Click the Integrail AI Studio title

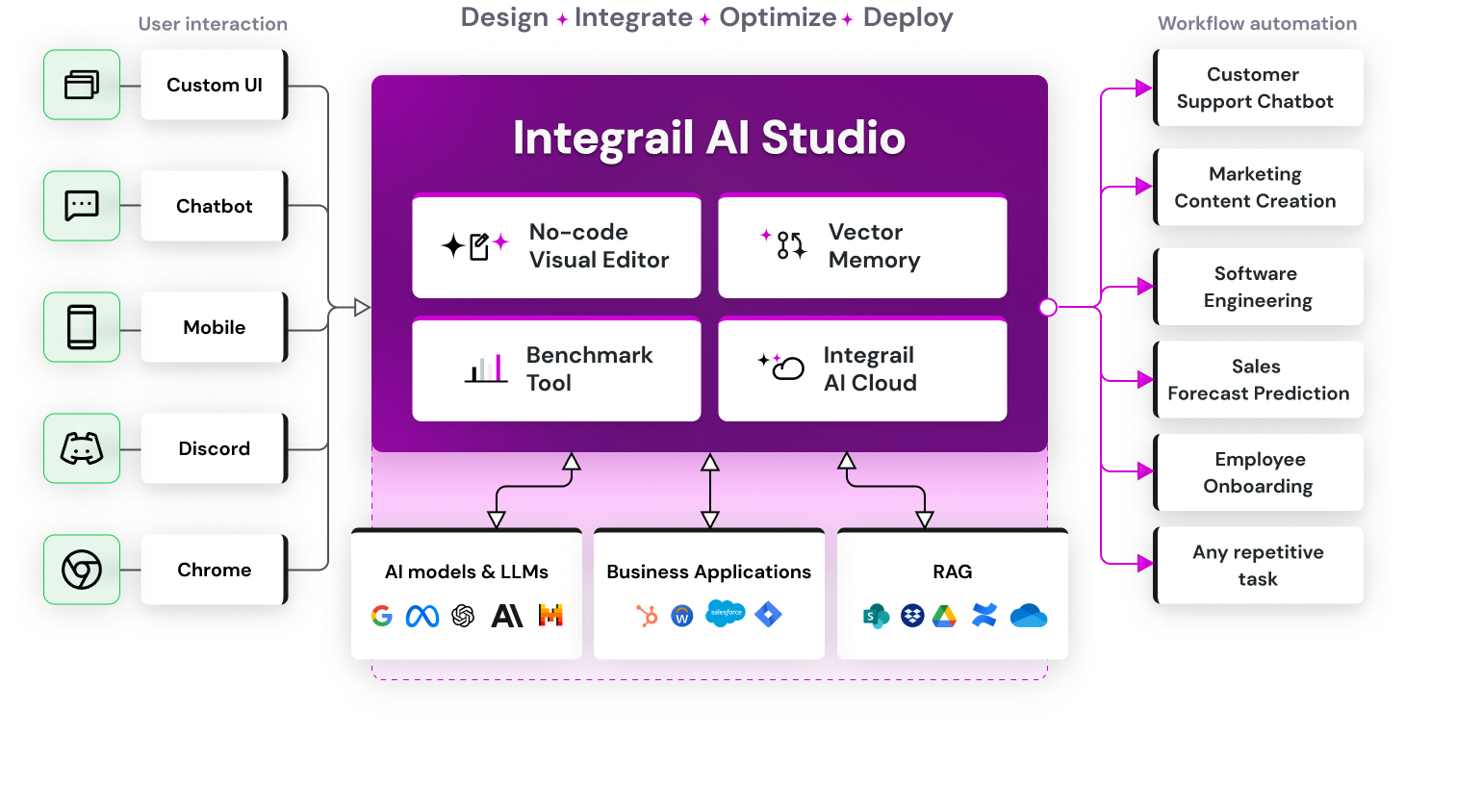709,138
